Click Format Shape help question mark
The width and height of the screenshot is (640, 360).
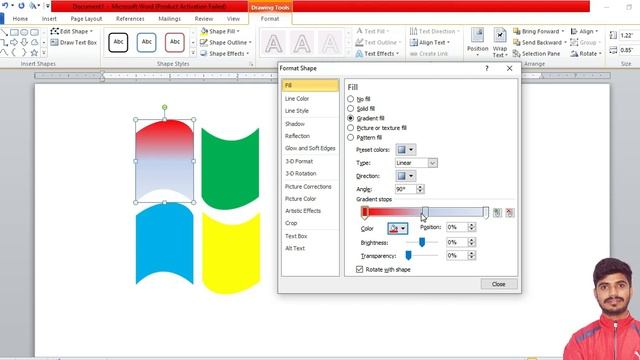coord(487,68)
